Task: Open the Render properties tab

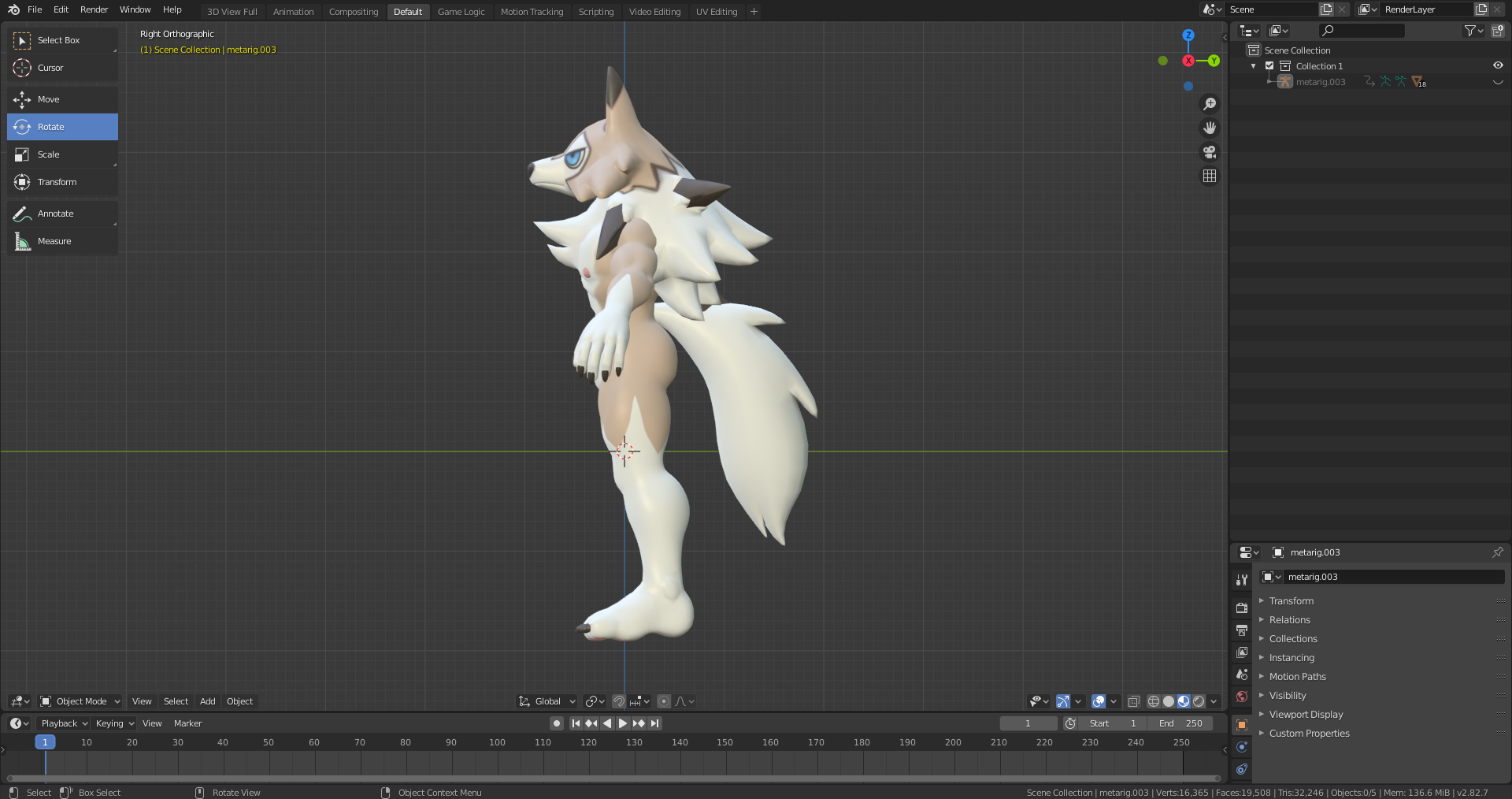Action: click(x=1242, y=608)
